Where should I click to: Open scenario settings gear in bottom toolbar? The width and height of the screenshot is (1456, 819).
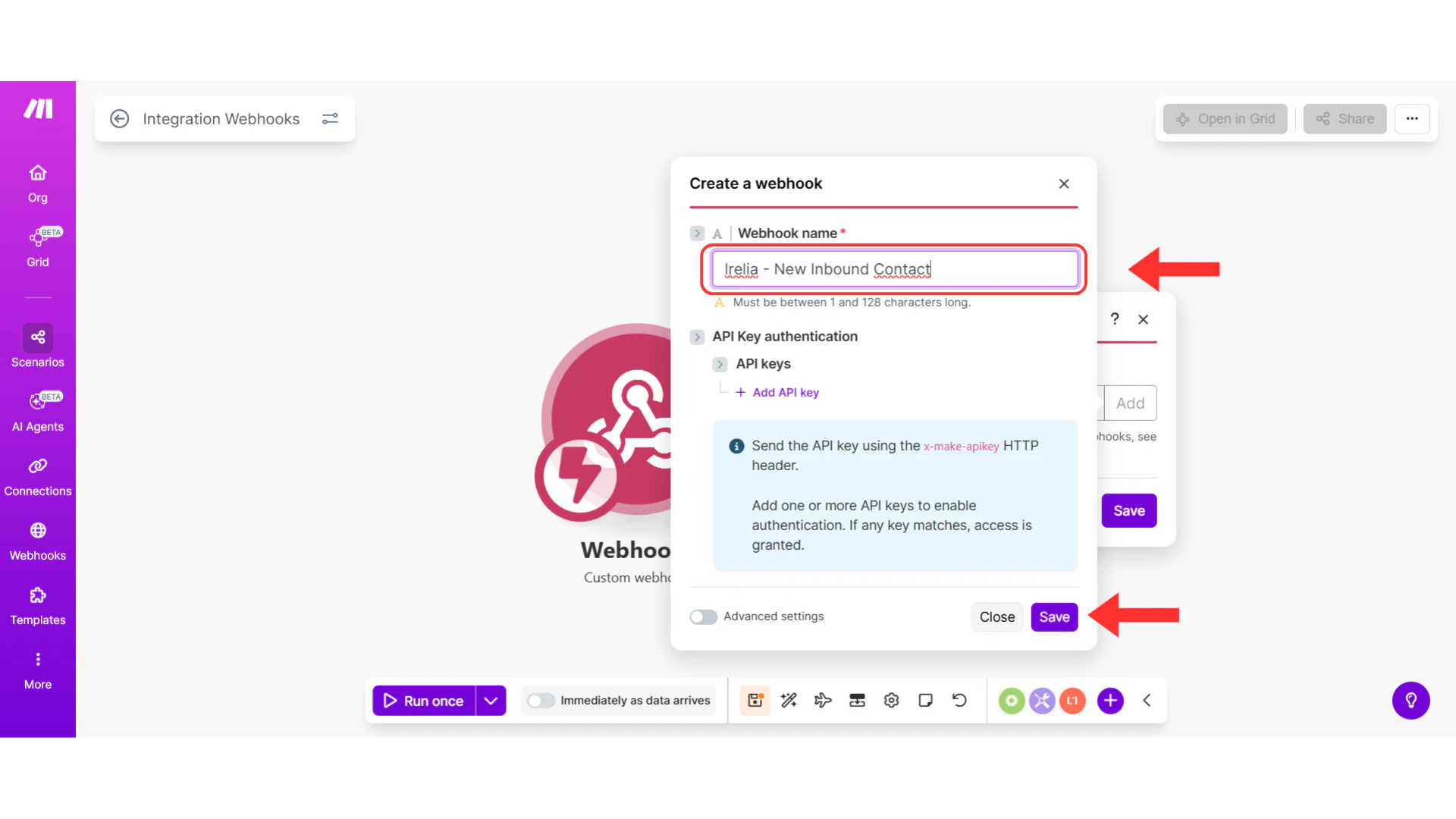tap(891, 700)
